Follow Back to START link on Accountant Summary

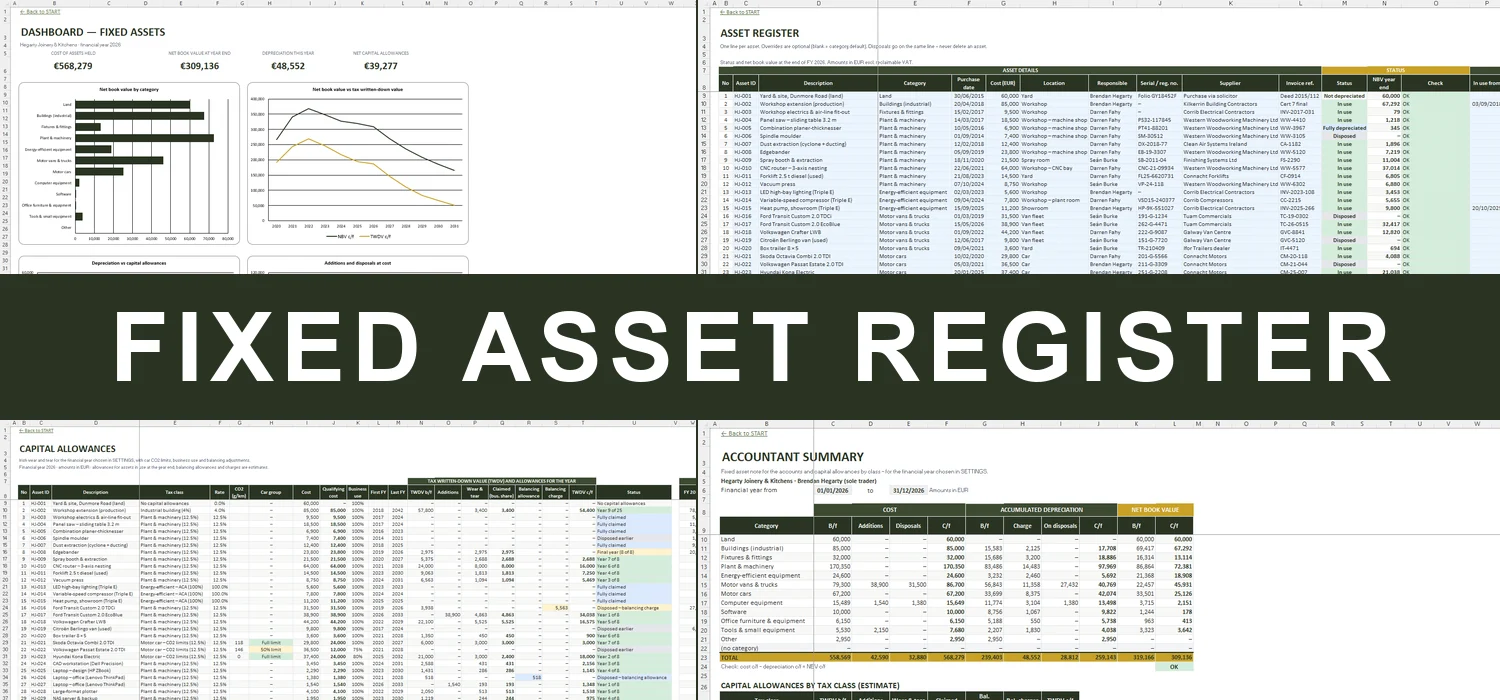pos(744,434)
